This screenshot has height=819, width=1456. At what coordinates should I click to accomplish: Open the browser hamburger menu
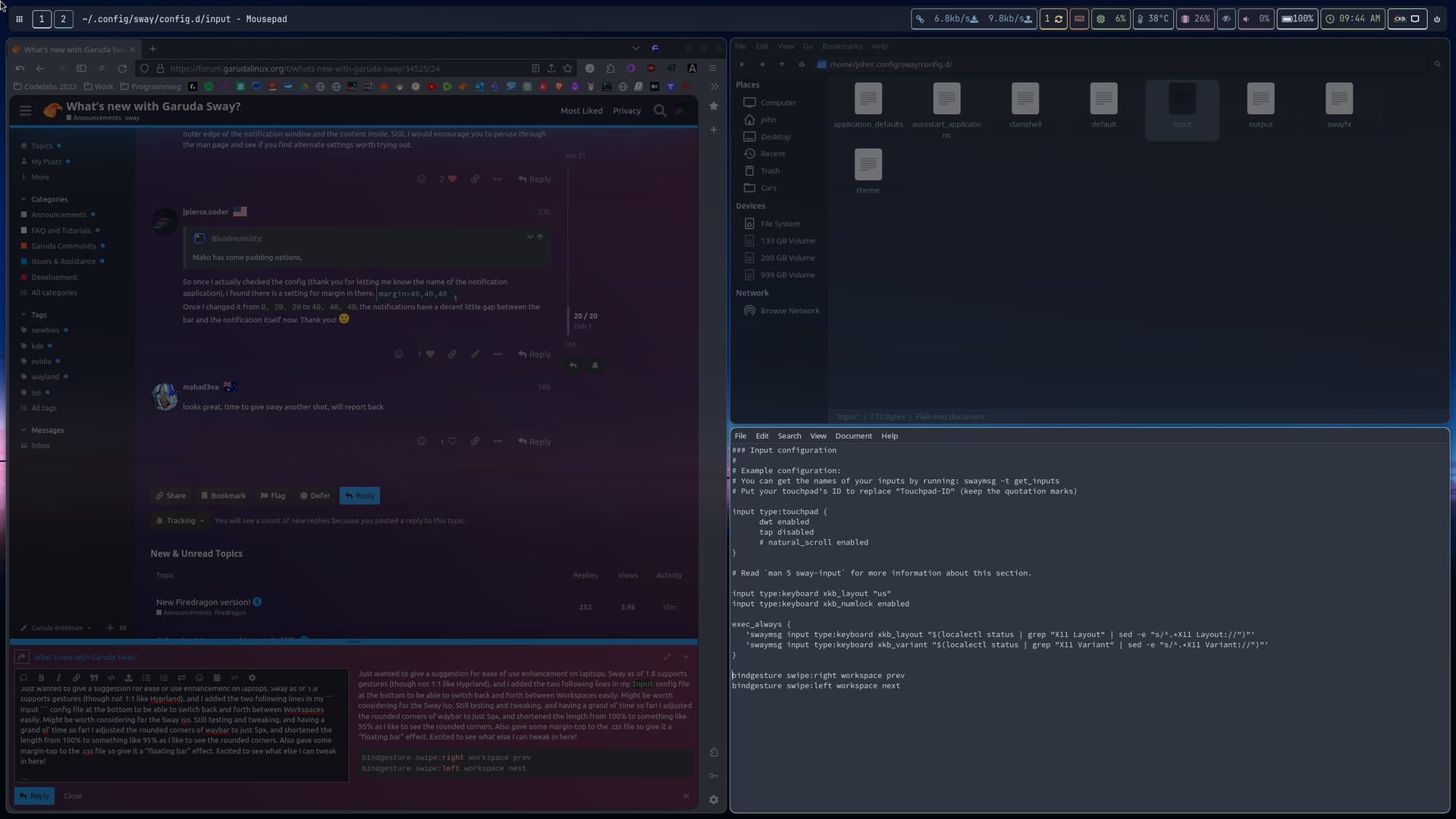[713, 68]
